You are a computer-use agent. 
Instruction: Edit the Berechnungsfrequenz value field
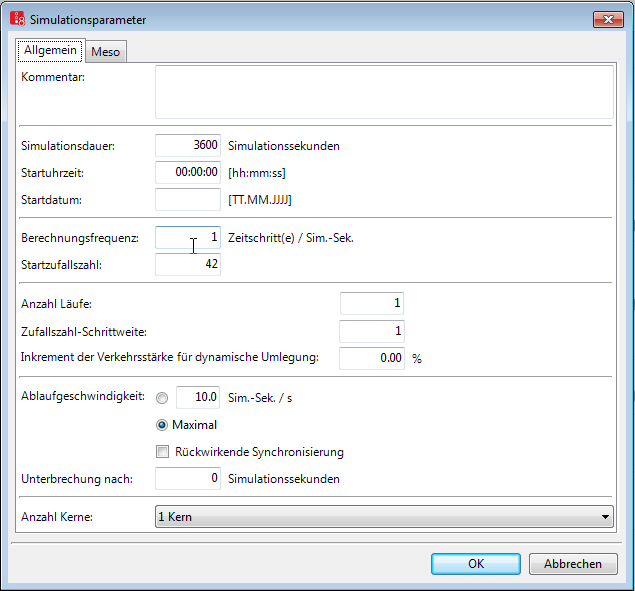pyautogui.click(x=188, y=238)
